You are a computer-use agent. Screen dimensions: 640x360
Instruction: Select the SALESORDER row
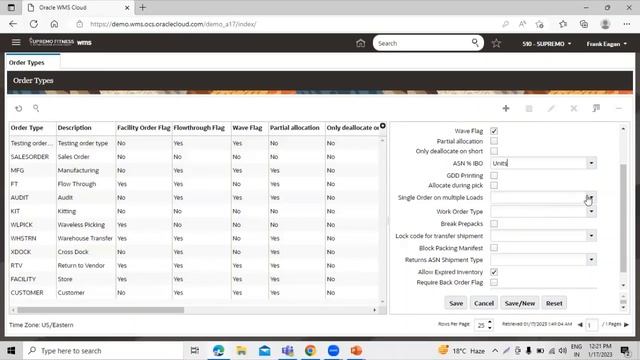pyautogui.click(x=195, y=157)
